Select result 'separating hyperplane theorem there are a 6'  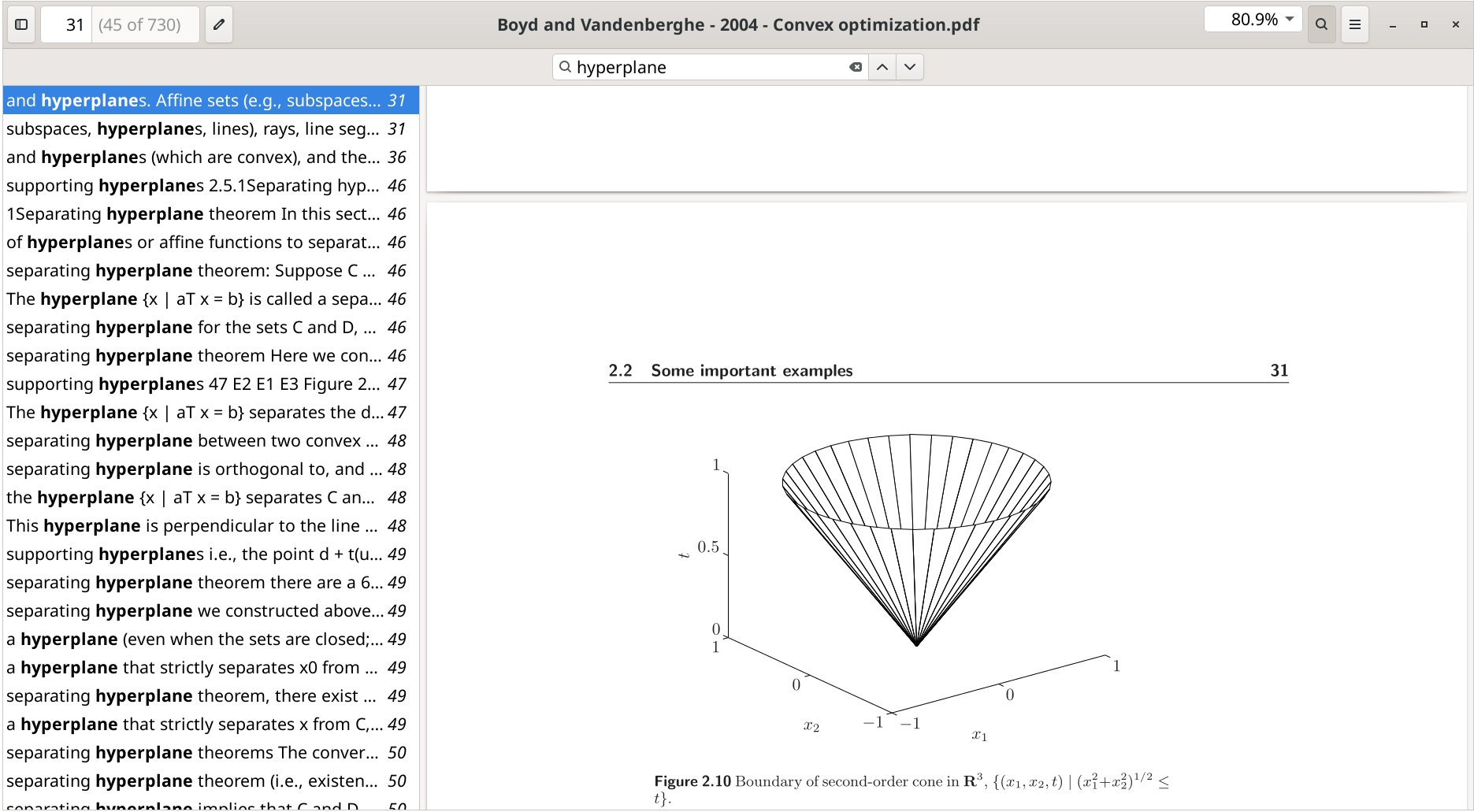210,583
